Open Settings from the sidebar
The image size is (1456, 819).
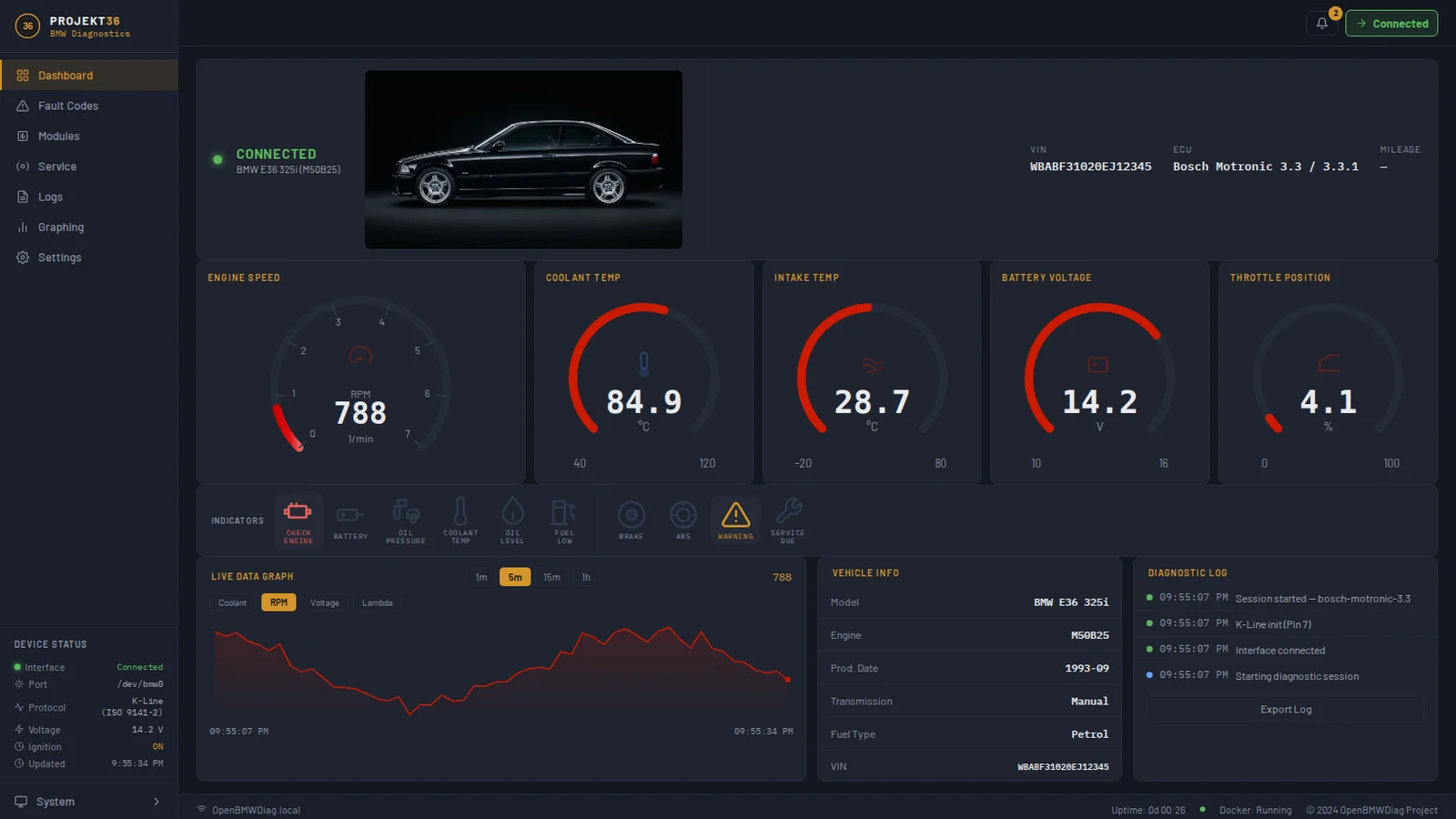(89, 258)
